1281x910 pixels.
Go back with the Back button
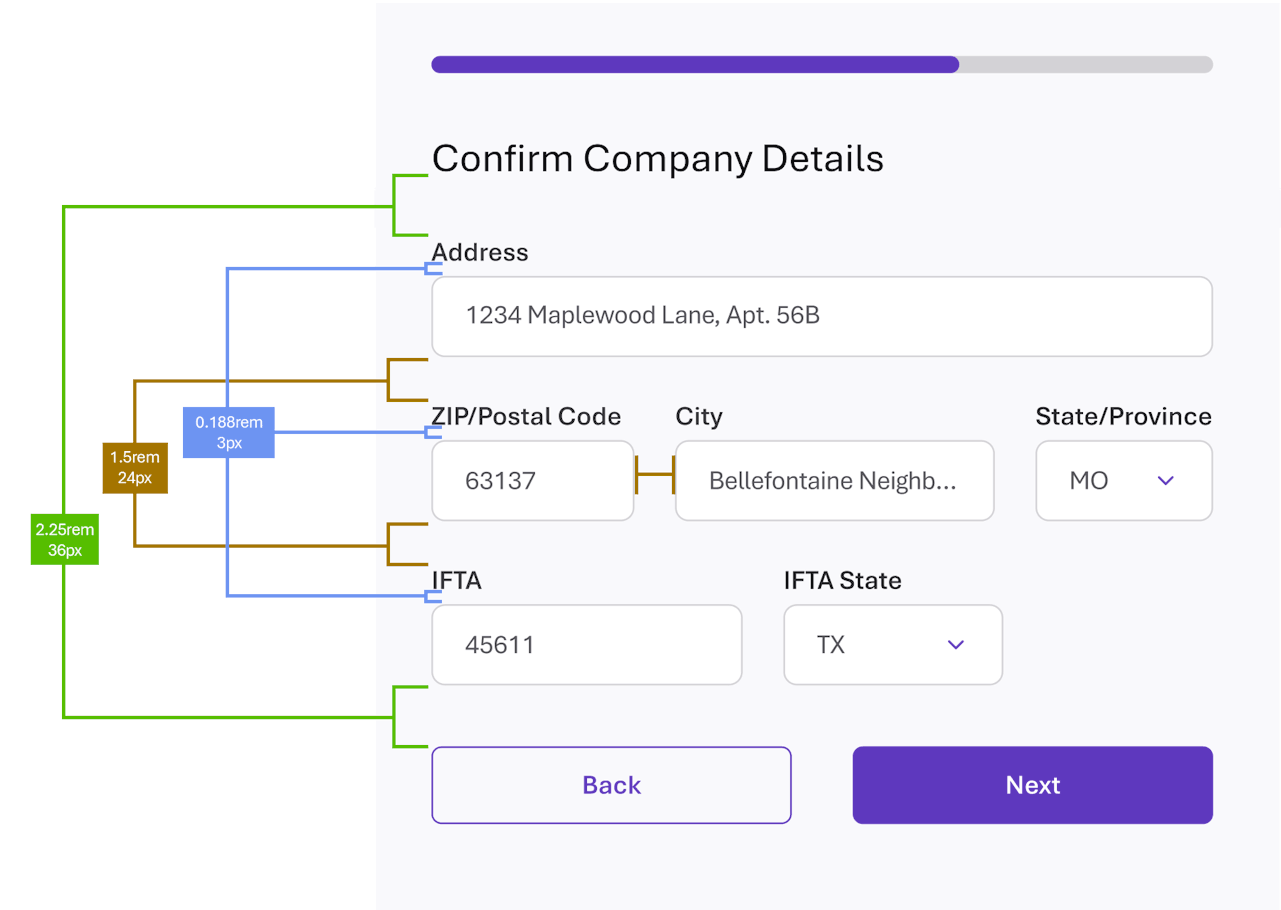(x=611, y=785)
